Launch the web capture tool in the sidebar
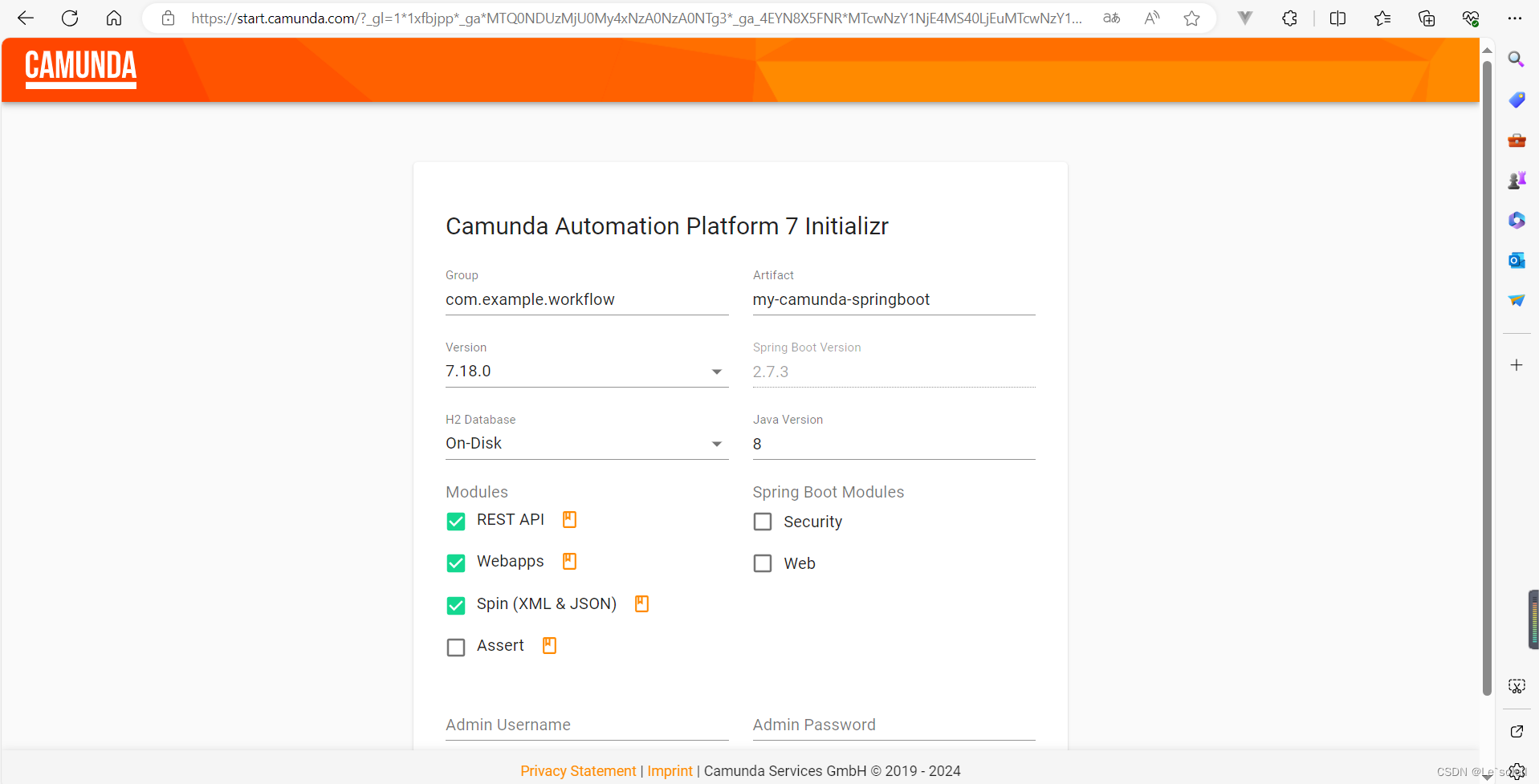 (1516, 686)
